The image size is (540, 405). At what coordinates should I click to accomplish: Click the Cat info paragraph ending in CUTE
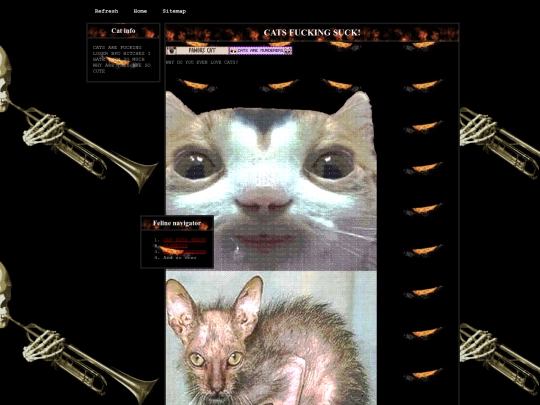tap(122, 59)
